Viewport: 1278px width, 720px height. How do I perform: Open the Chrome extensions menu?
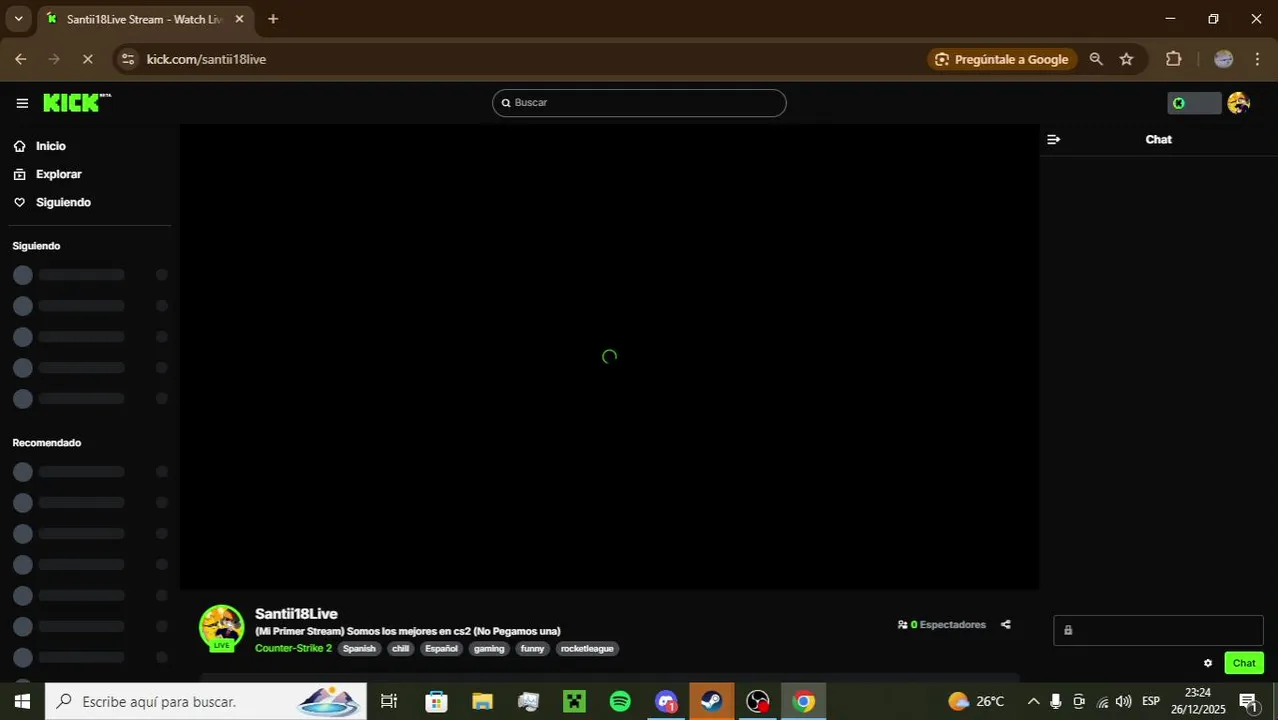coord(1174,59)
